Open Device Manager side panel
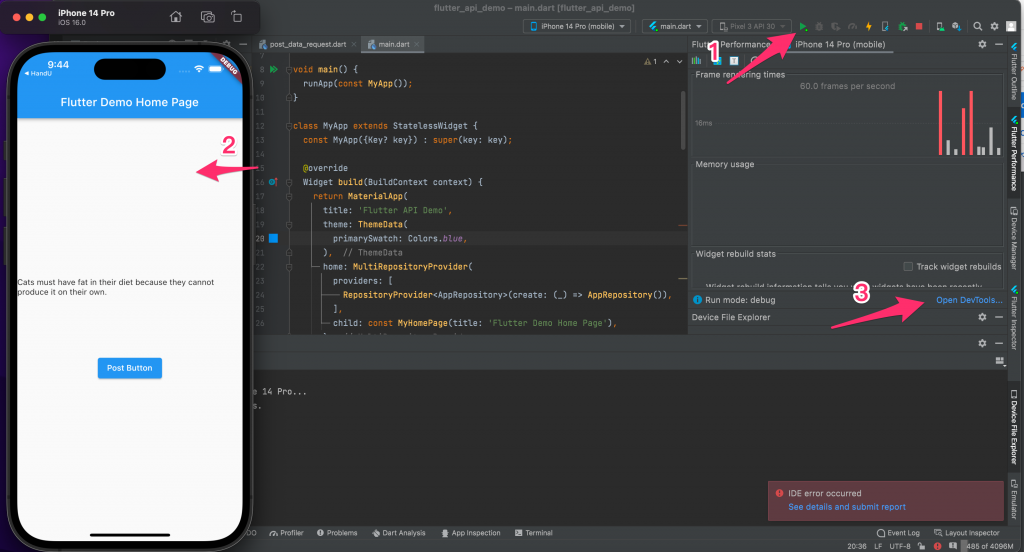 tap(1014, 238)
